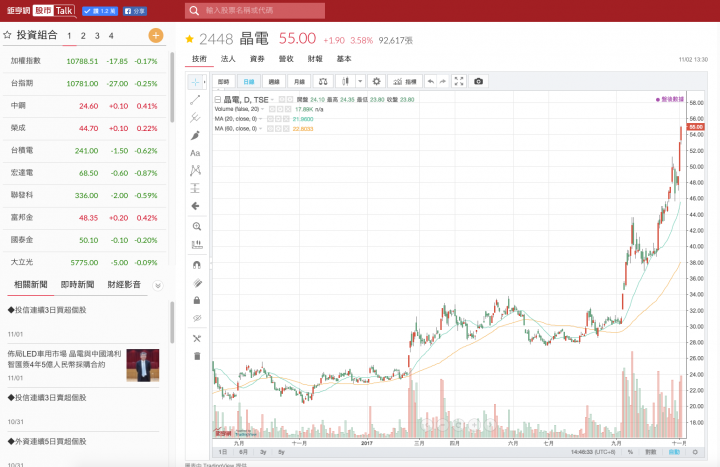This screenshot has width=720, height=467.
Task: Hide all drawing tools eye icon
Action: point(197,318)
